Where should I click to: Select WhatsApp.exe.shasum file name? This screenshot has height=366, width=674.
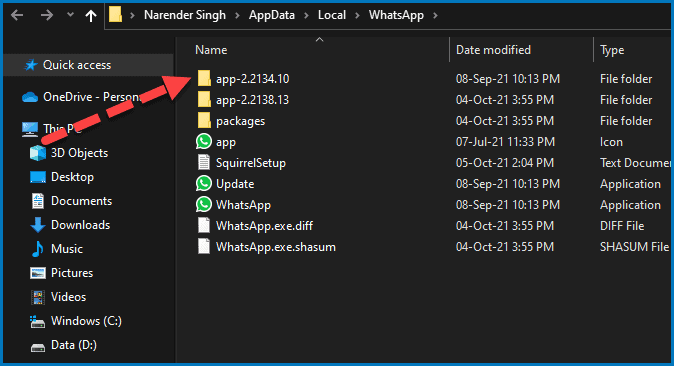pyautogui.click(x=276, y=247)
